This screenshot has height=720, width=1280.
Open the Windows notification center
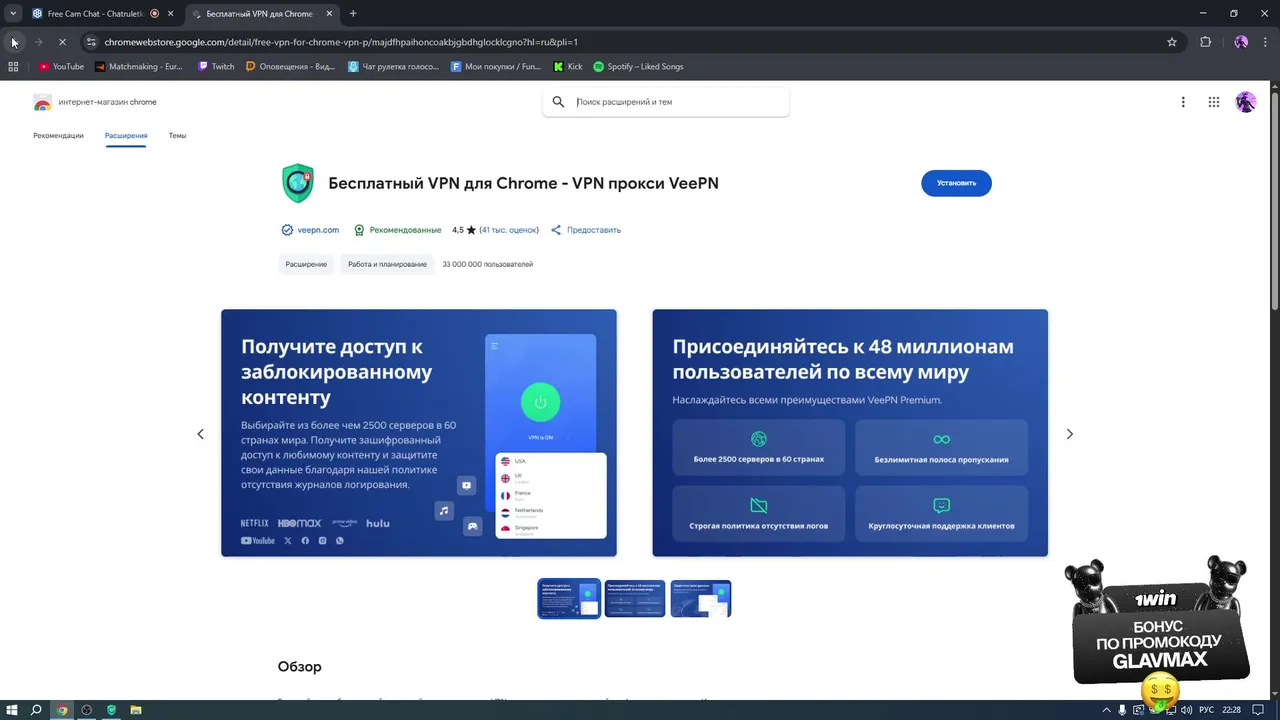tap(1259, 710)
